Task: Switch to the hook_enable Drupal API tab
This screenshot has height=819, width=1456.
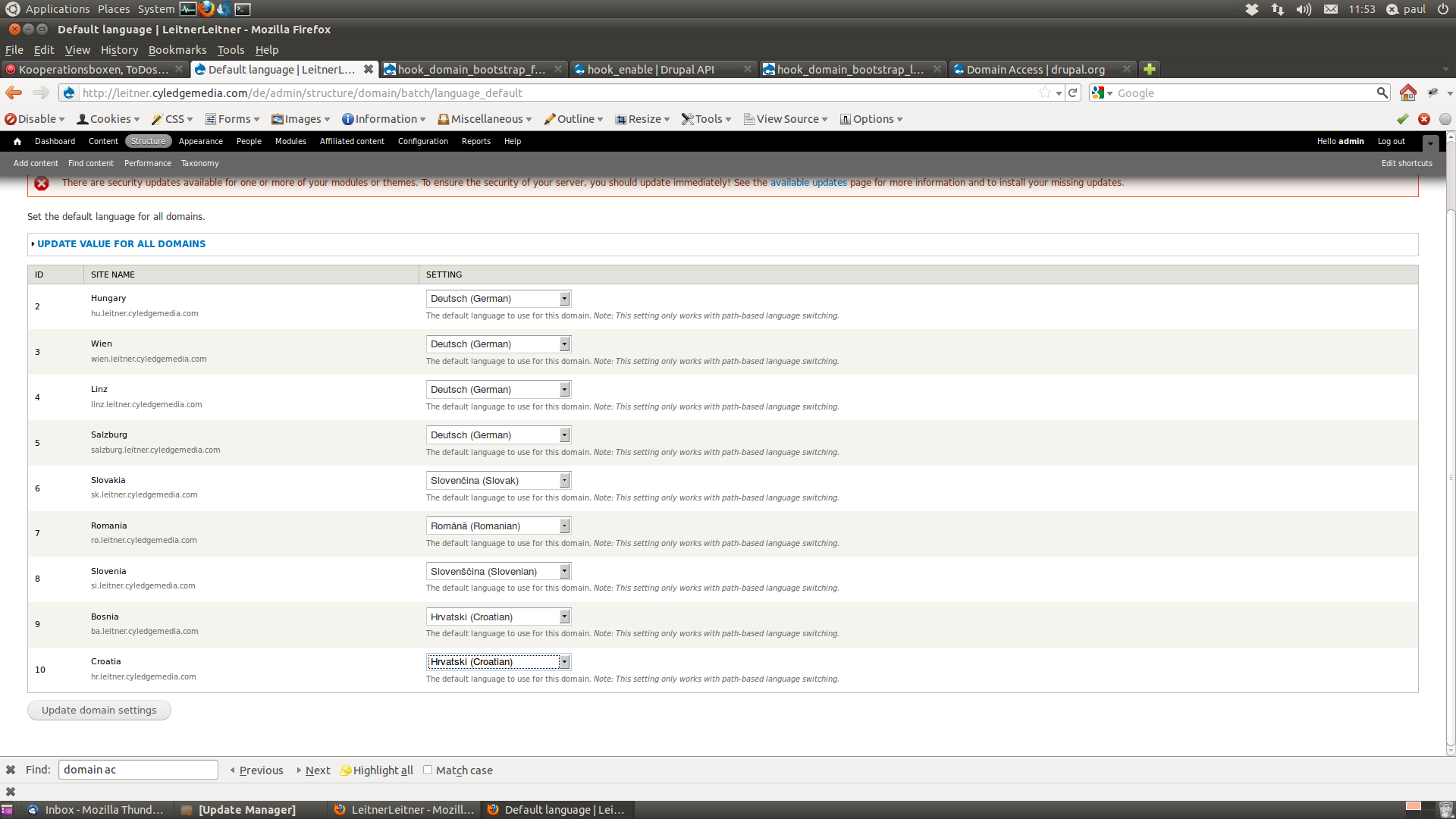Action: point(663,69)
